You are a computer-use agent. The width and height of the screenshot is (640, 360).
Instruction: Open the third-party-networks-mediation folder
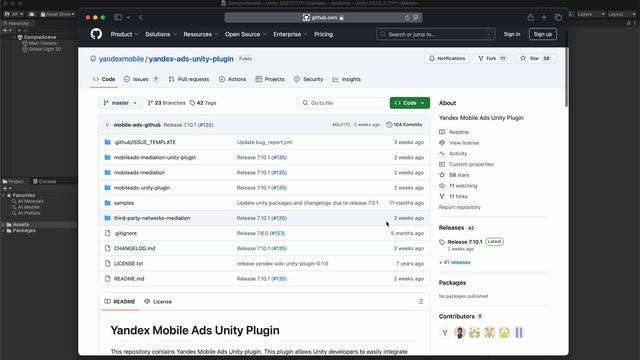[x=152, y=218]
